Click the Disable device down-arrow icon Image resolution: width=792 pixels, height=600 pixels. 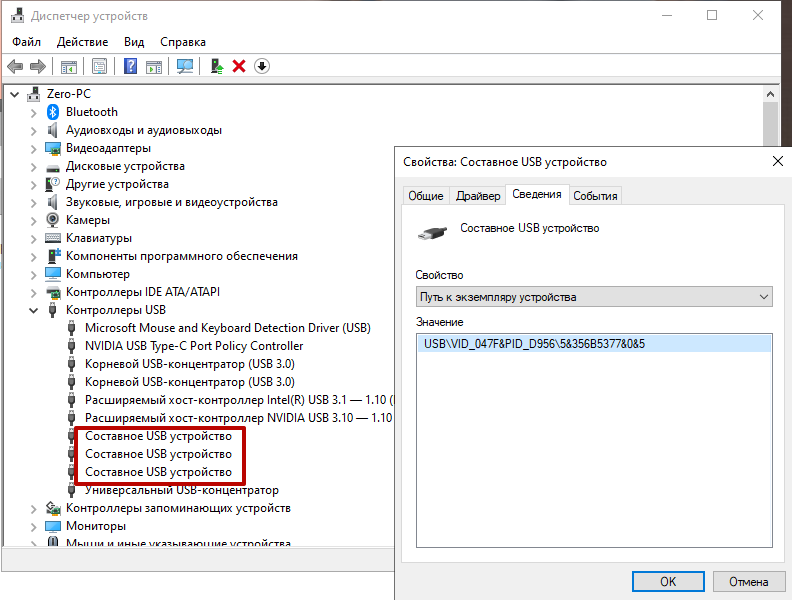pos(262,66)
